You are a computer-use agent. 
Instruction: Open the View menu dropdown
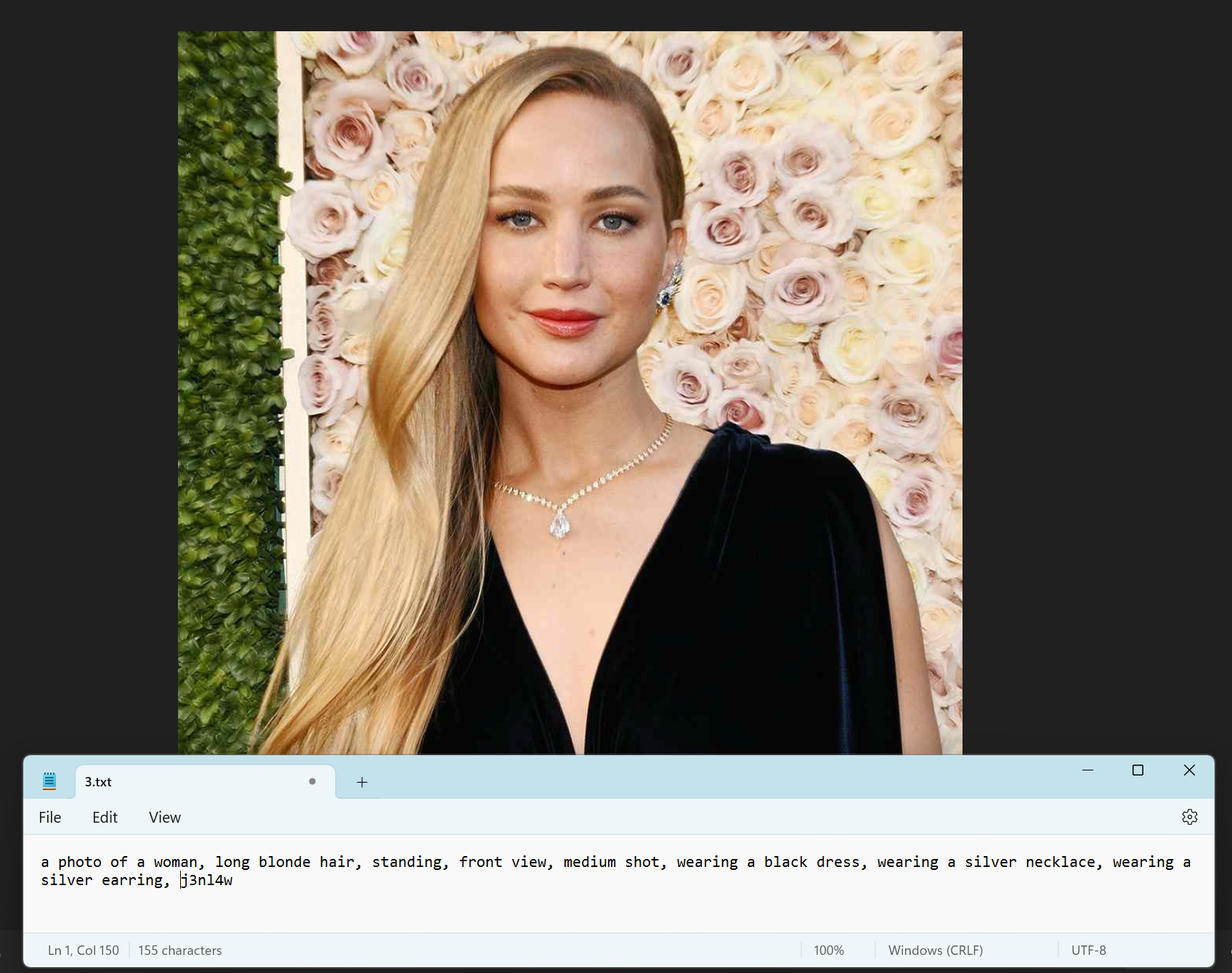point(164,817)
